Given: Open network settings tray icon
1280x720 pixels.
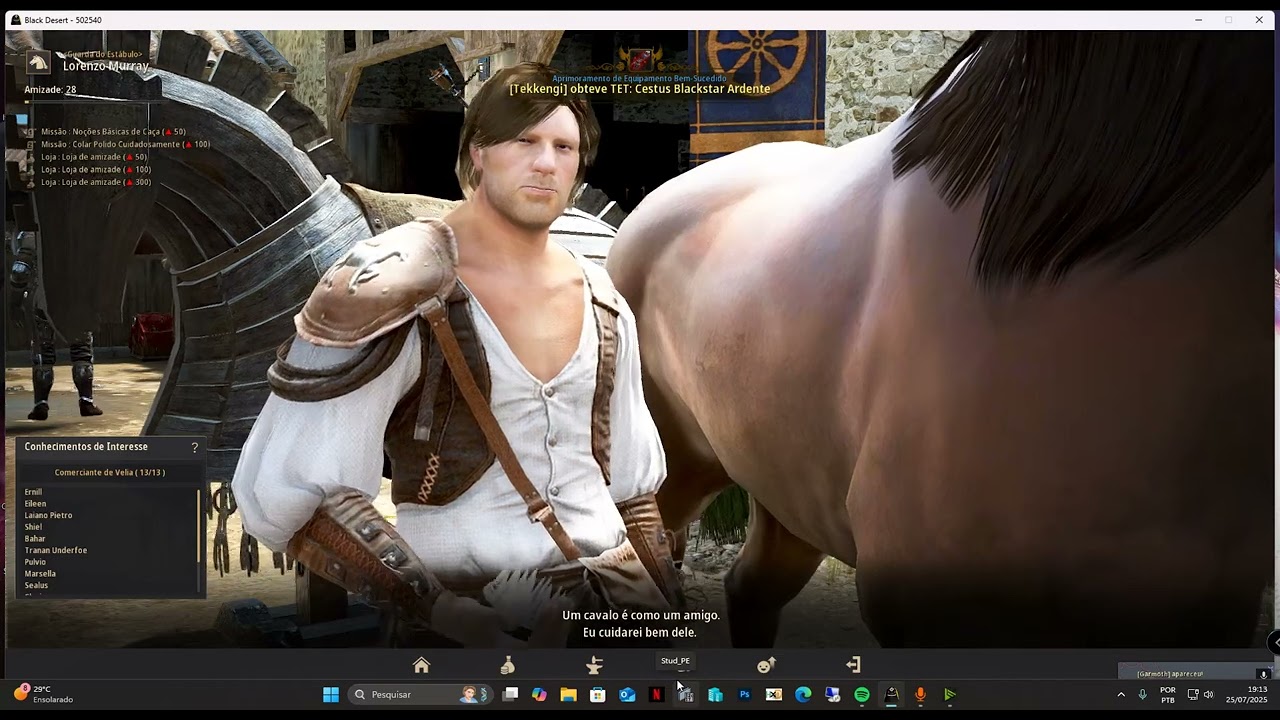Looking at the screenshot, I should point(1193,694).
